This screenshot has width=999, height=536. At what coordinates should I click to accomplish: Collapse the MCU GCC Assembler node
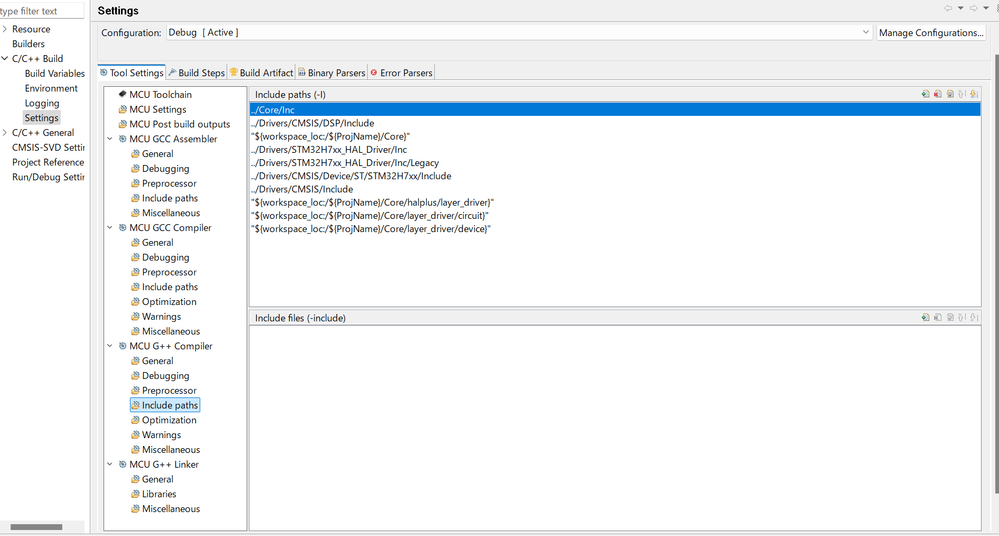point(110,139)
